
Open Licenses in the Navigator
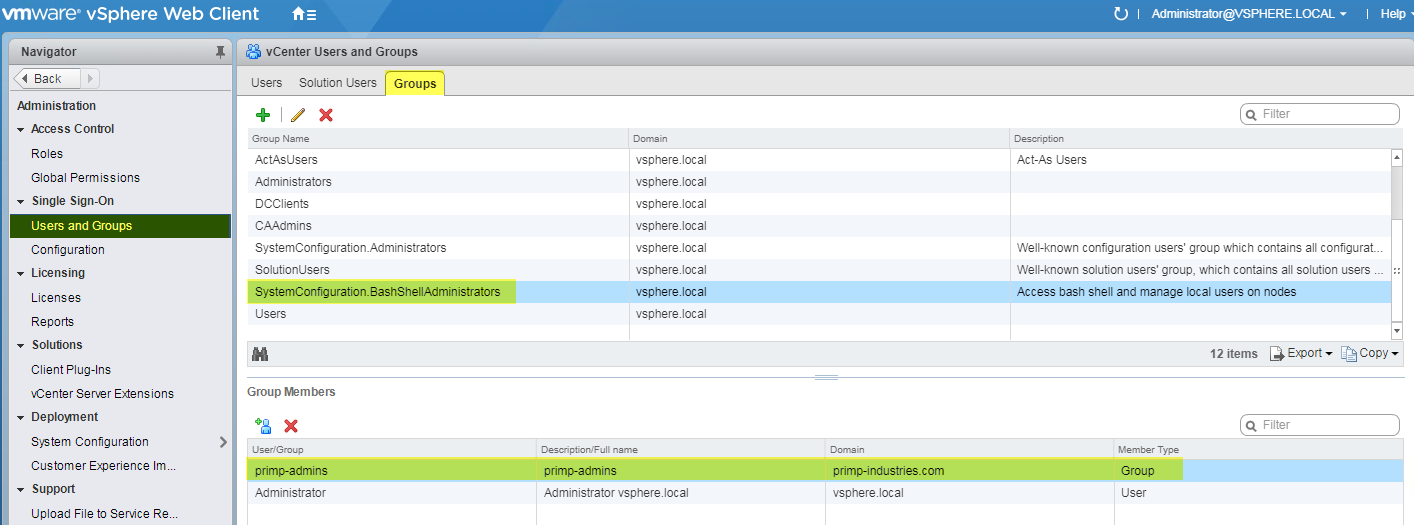click(56, 298)
